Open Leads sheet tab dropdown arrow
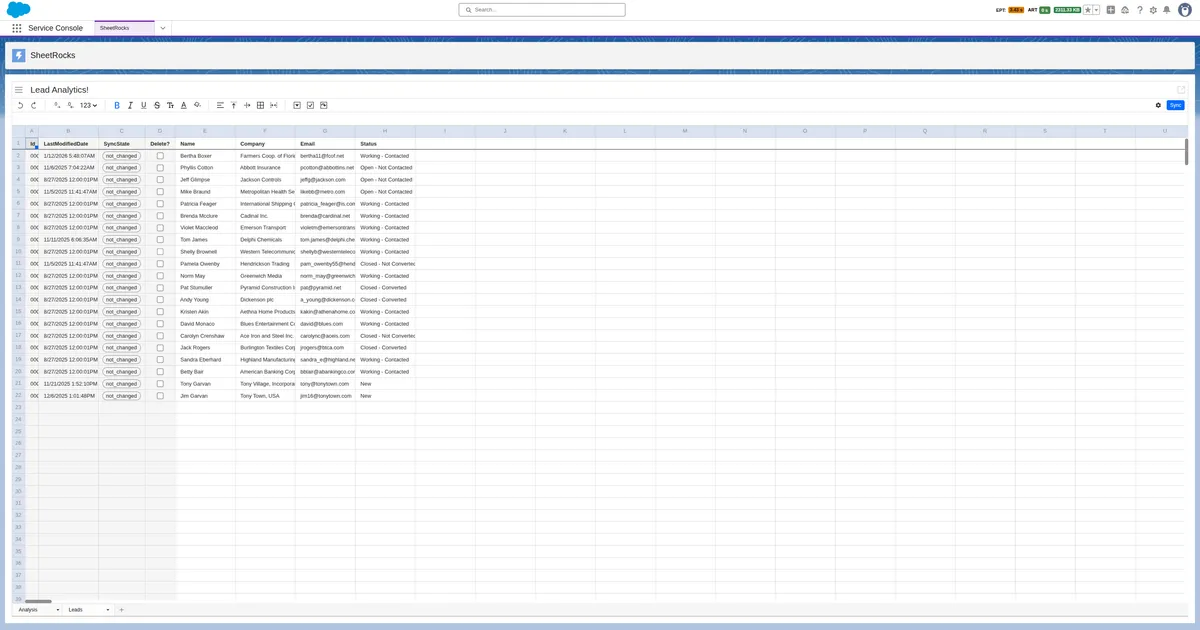This screenshot has width=1200, height=630. (x=108, y=609)
